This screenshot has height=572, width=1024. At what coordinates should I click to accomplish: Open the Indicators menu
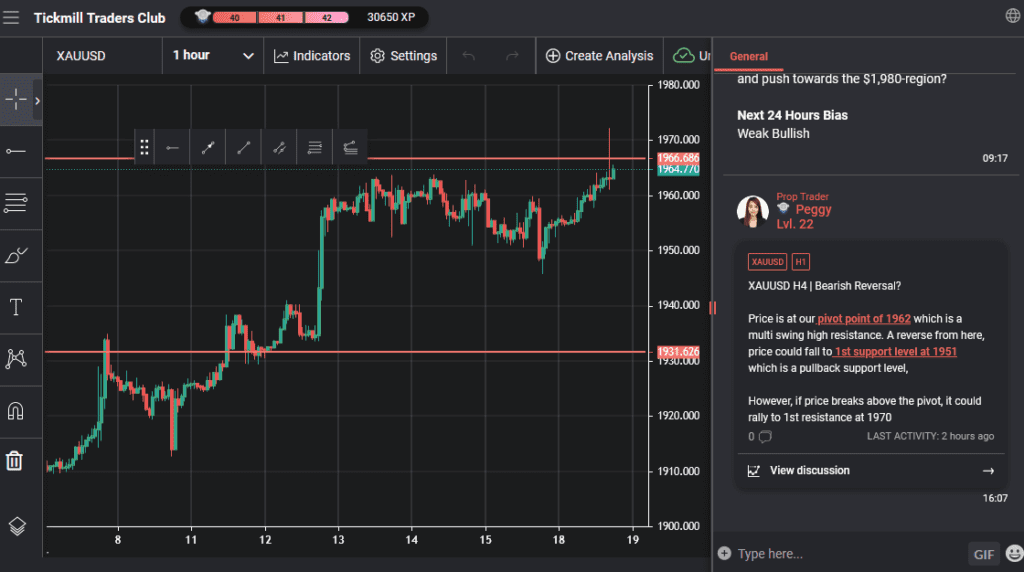[x=312, y=56]
